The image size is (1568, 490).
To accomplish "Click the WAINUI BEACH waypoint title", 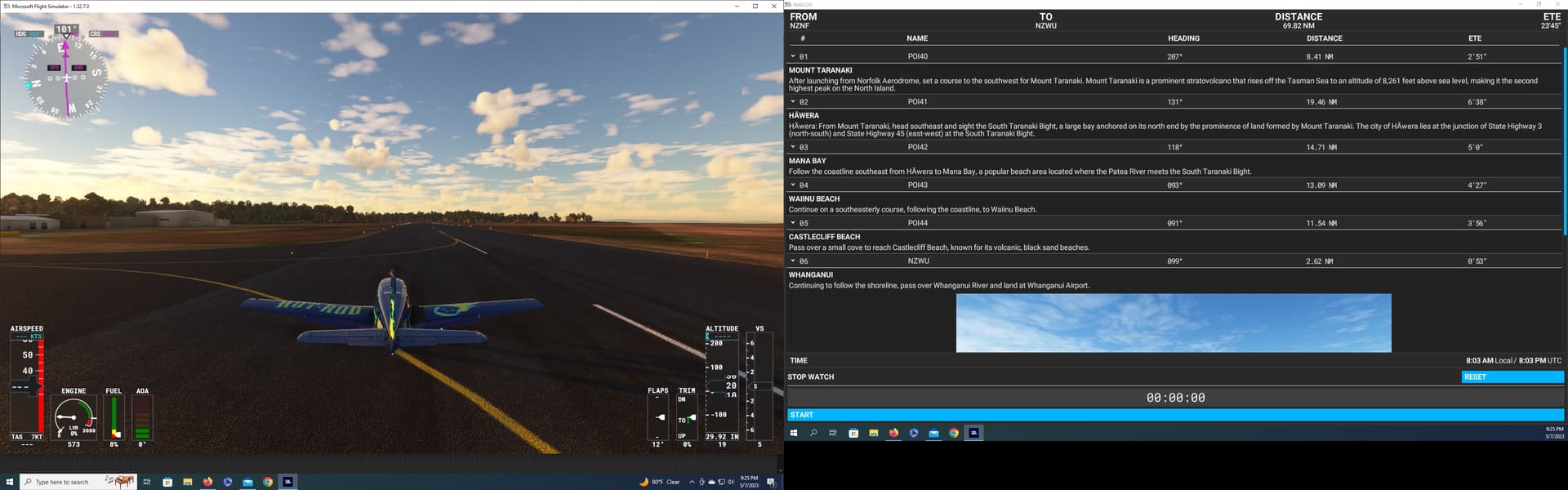I will [813, 198].
